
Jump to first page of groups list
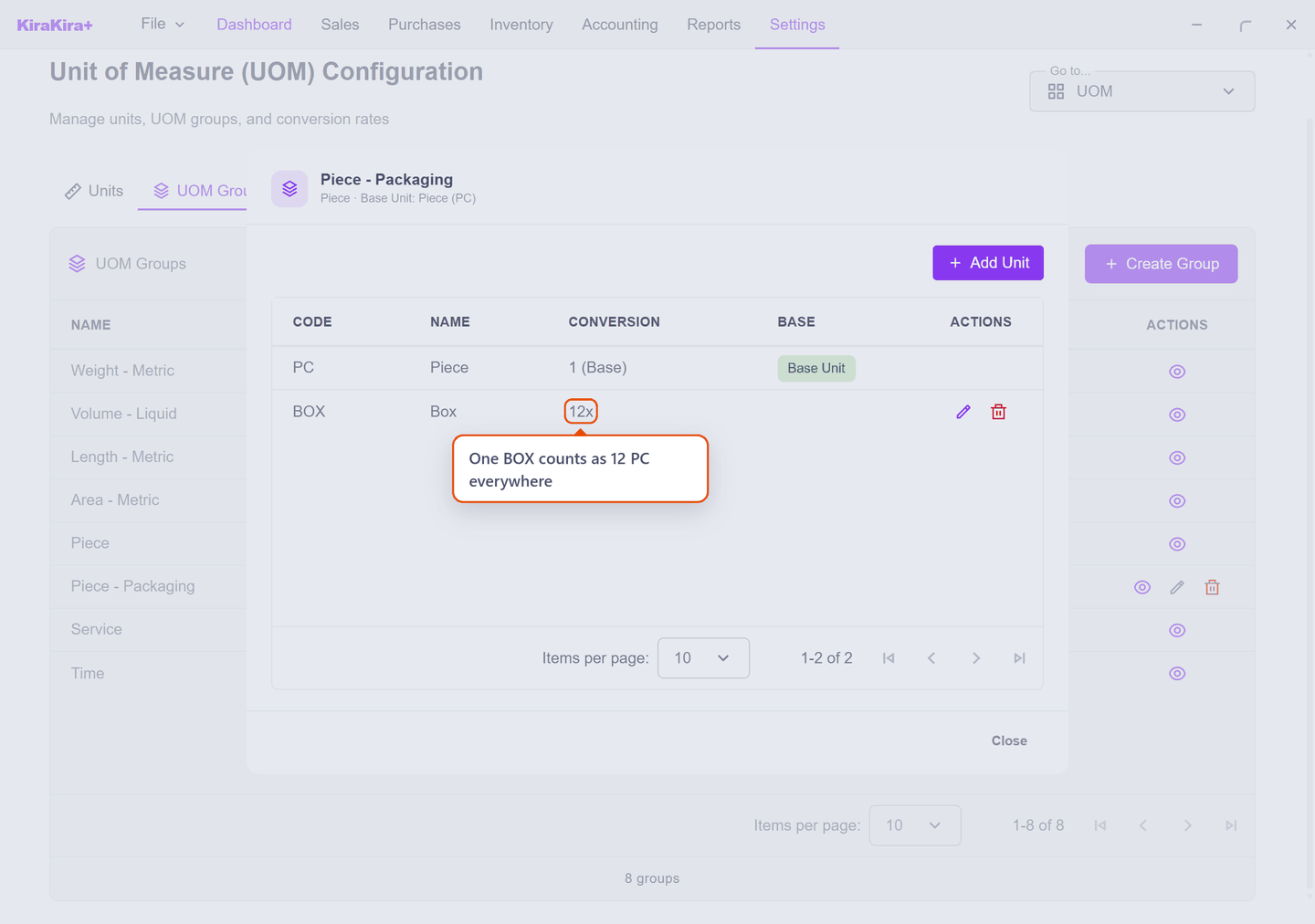(x=1100, y=825)
